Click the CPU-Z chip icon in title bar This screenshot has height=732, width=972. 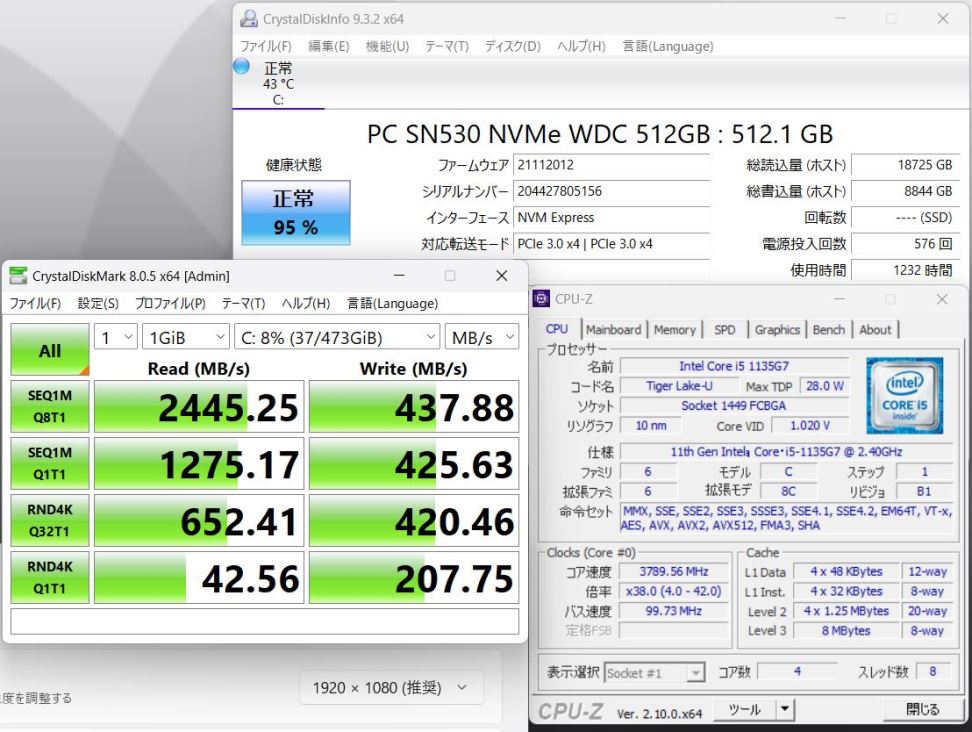pyautogui.click(x=541, y=299)
